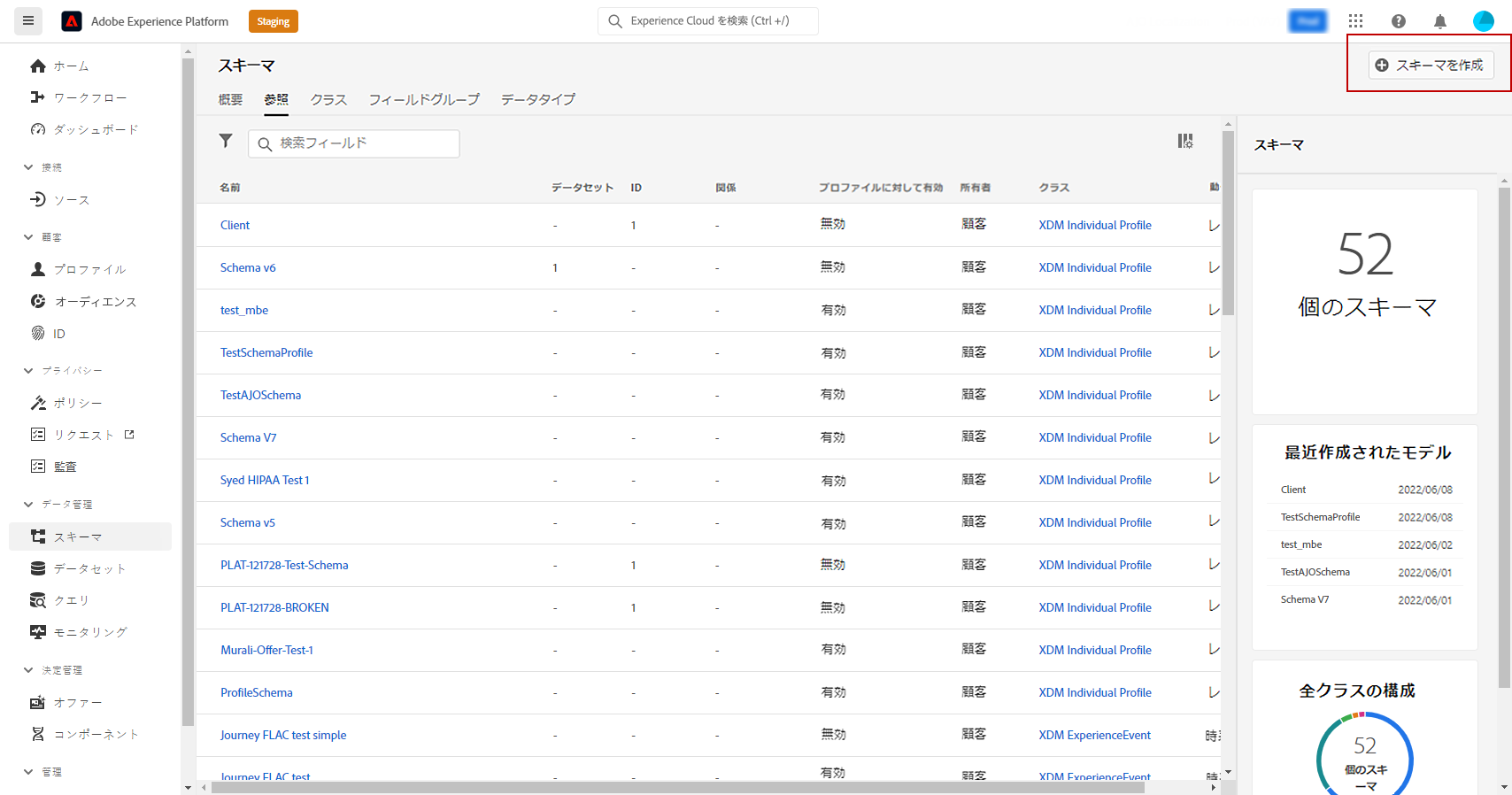
Task: Switch to the 参照 tab
Action: pos(276,100)
